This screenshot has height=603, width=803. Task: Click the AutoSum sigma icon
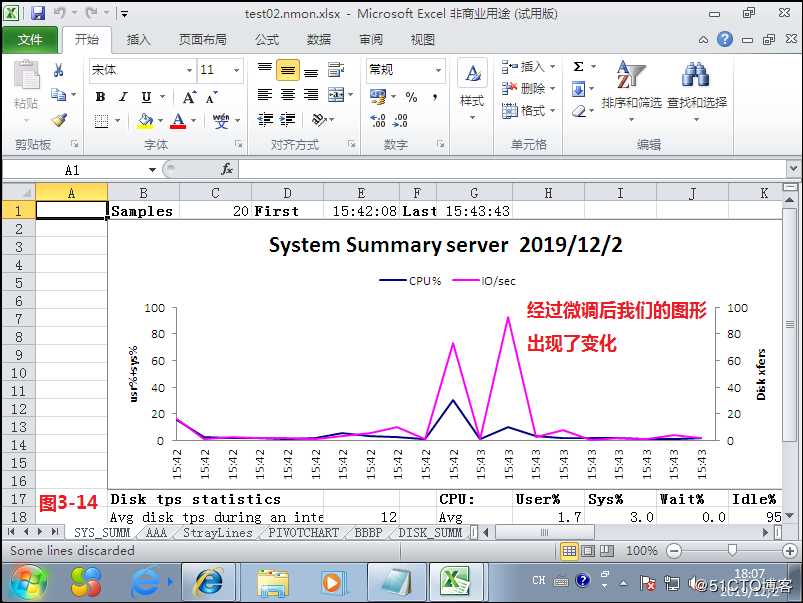[579, 67]
